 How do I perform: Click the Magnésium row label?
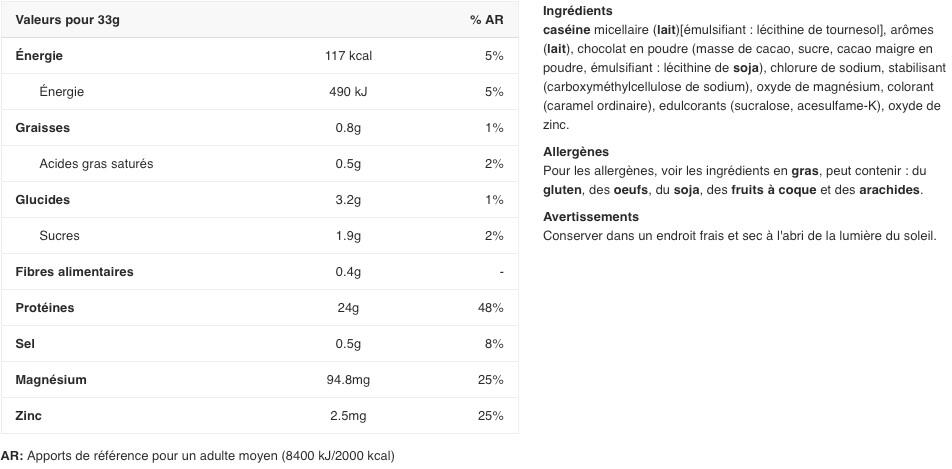pyautogui.click(x=51, y=380)
